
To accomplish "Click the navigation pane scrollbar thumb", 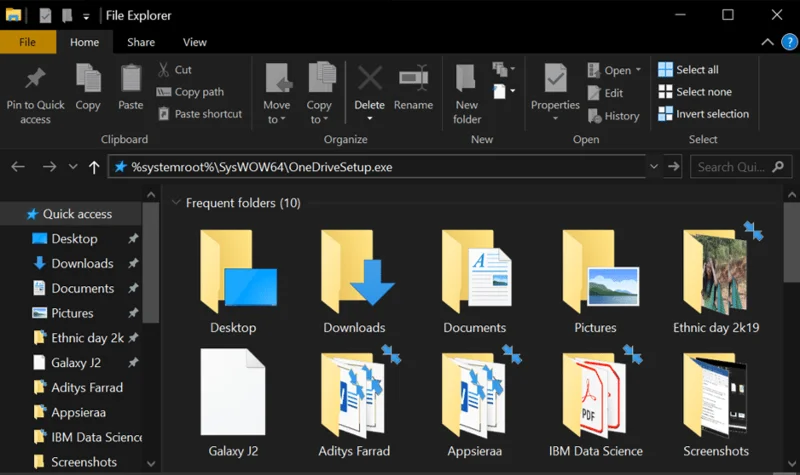I will pyautogui.click(x=151, y=263).
